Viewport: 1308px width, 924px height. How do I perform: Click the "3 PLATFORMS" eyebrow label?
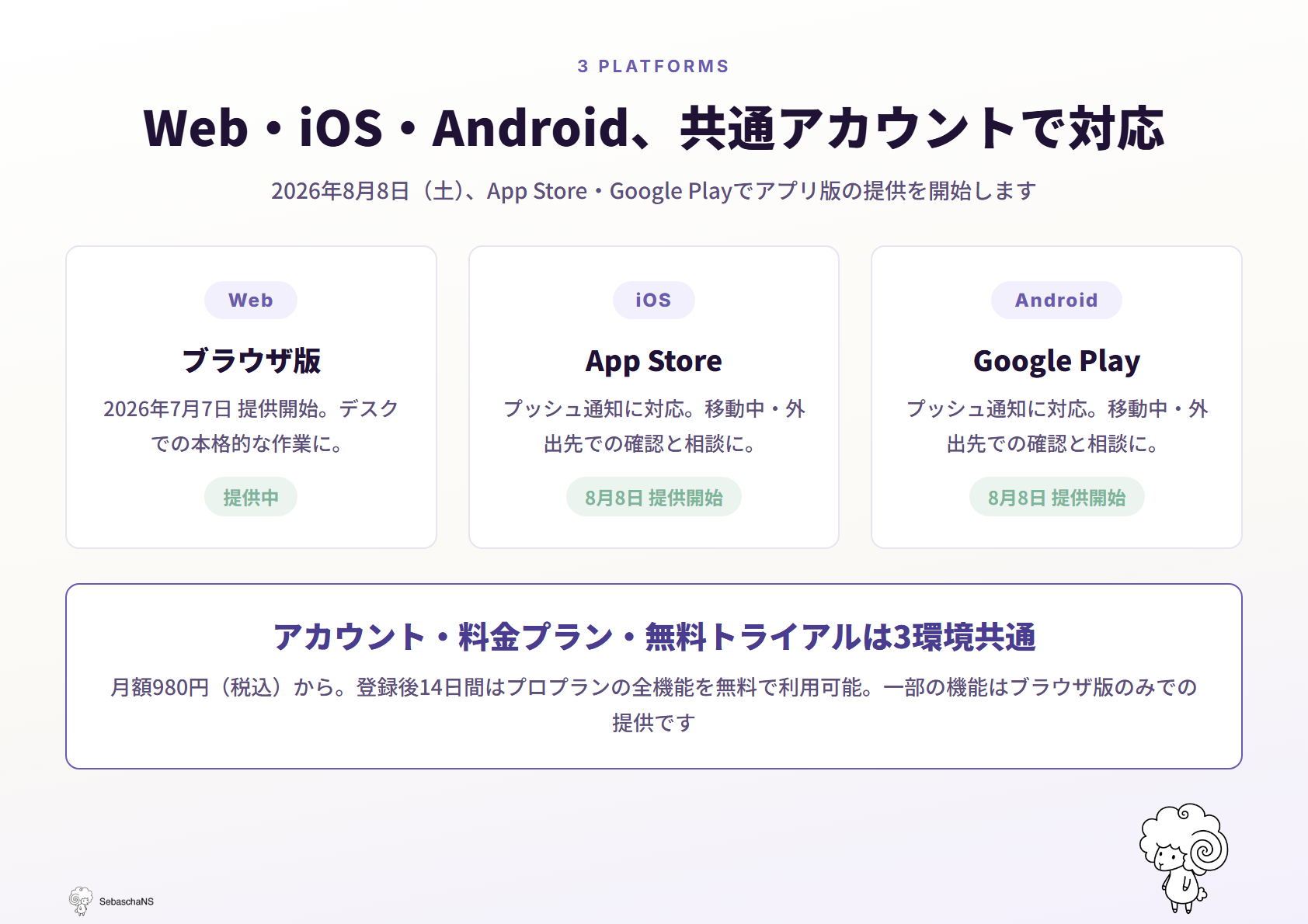pos(653,67)
